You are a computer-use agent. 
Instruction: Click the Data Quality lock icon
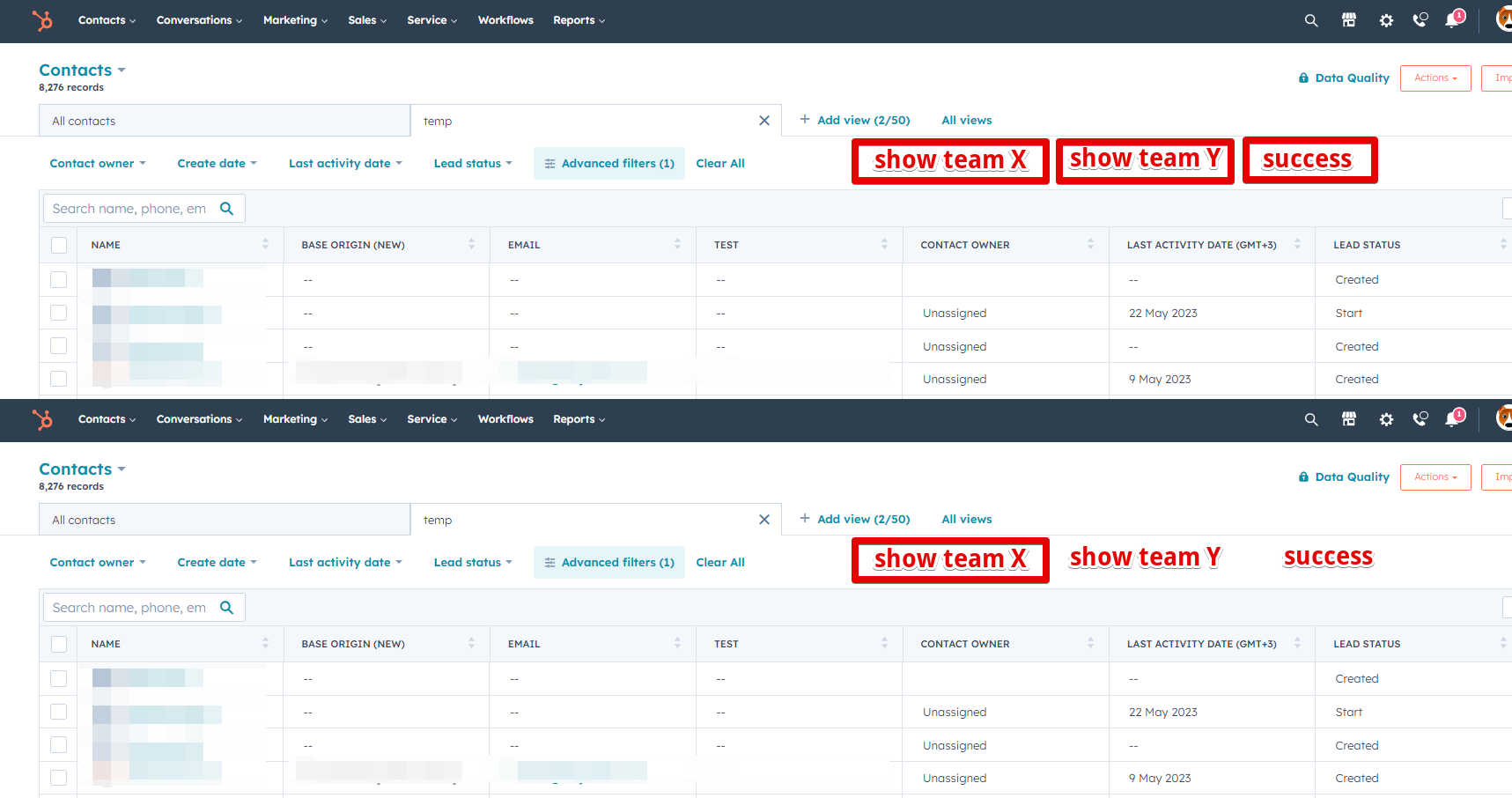pos(1304,78)
